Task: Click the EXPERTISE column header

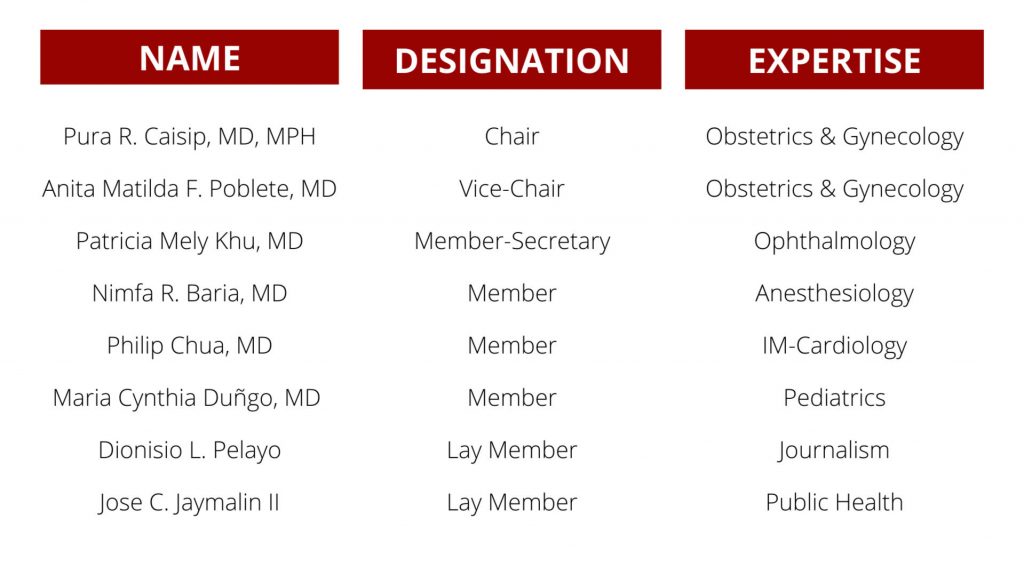Action: pyautogui.click(x=834, y=60)
